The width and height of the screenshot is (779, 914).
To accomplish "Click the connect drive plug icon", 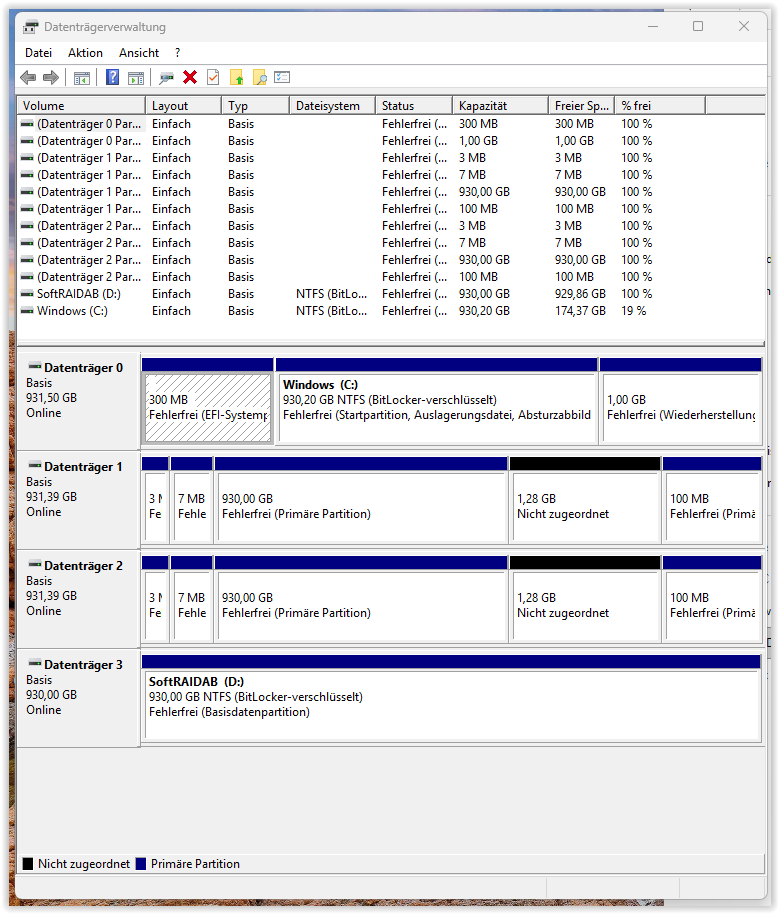I will (x=166, y=77).
